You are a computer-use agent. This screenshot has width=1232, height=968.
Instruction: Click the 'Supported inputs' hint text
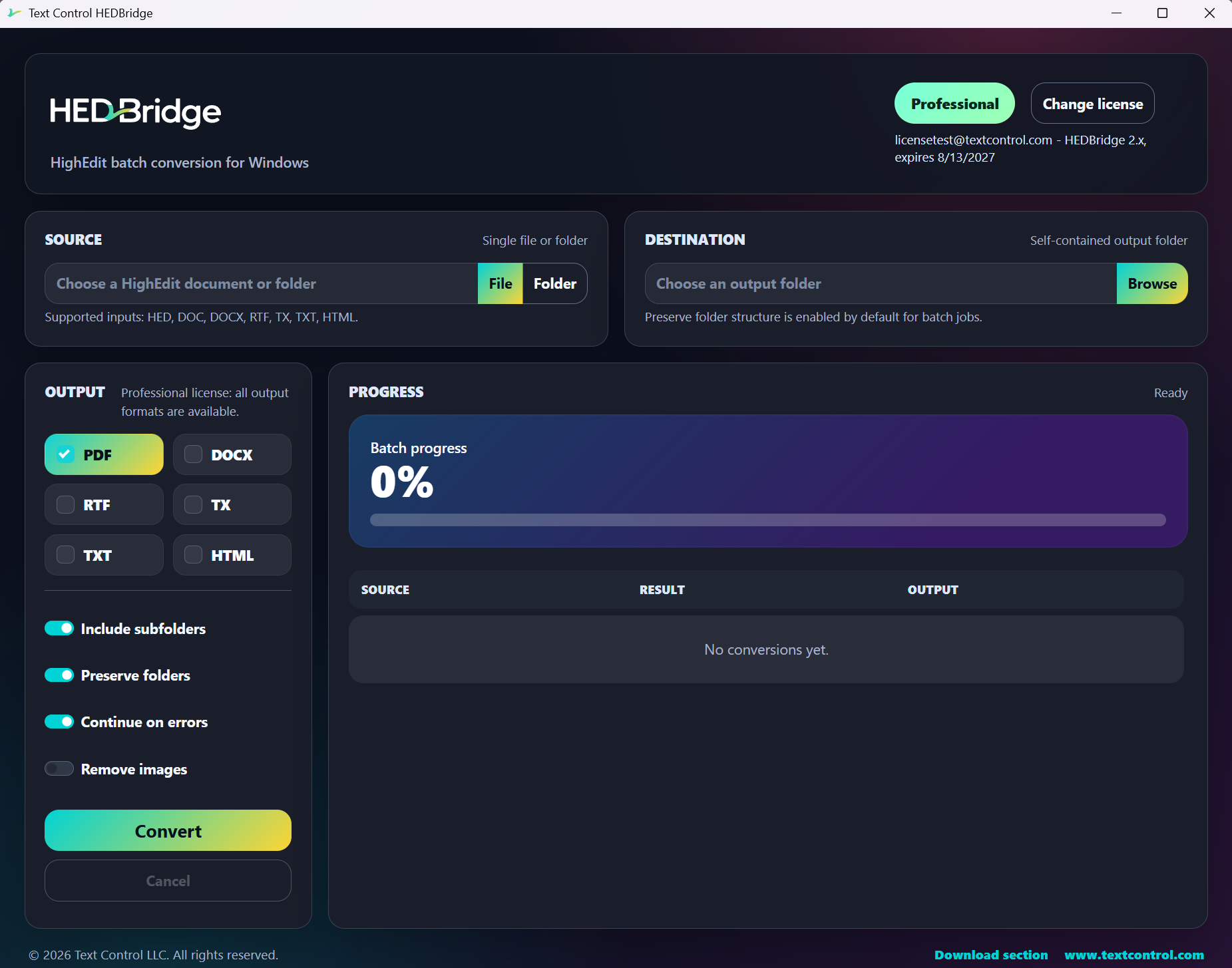202,317
